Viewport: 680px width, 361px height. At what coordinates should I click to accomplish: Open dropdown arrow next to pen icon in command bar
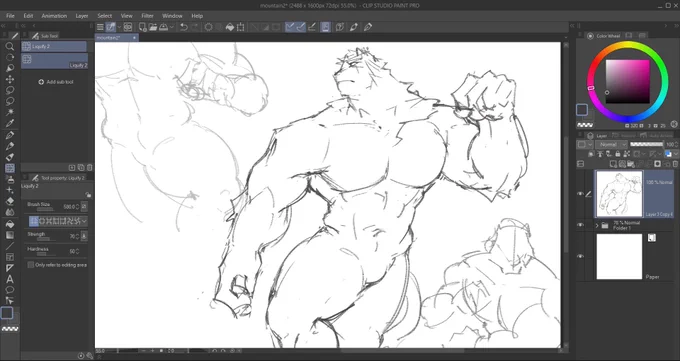coord(119,27)
